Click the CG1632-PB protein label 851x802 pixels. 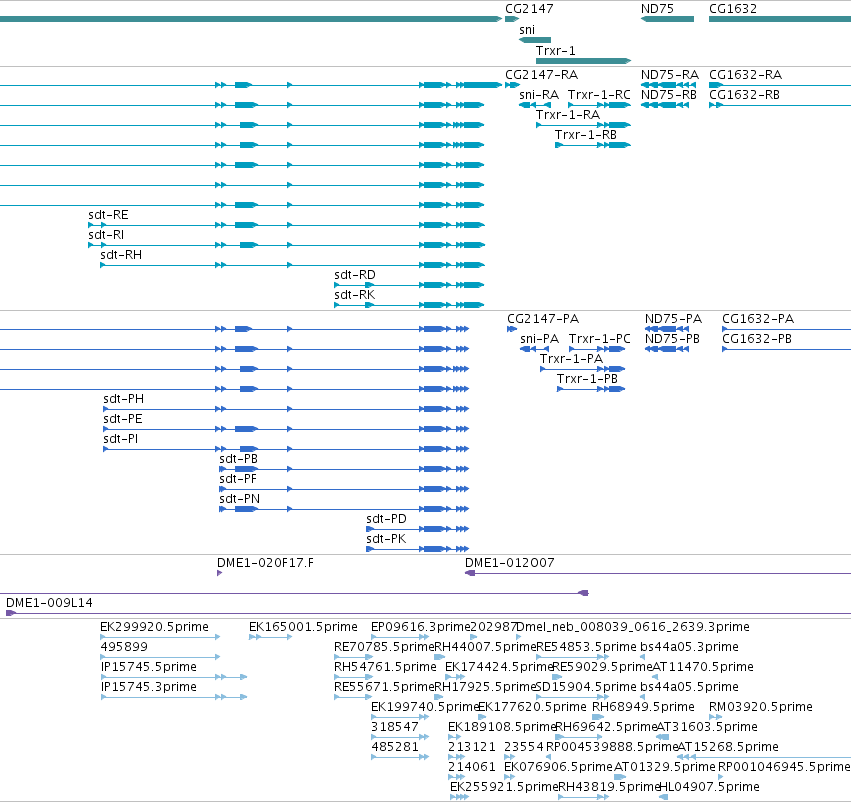pyautogui.click(x=757, y=339)
